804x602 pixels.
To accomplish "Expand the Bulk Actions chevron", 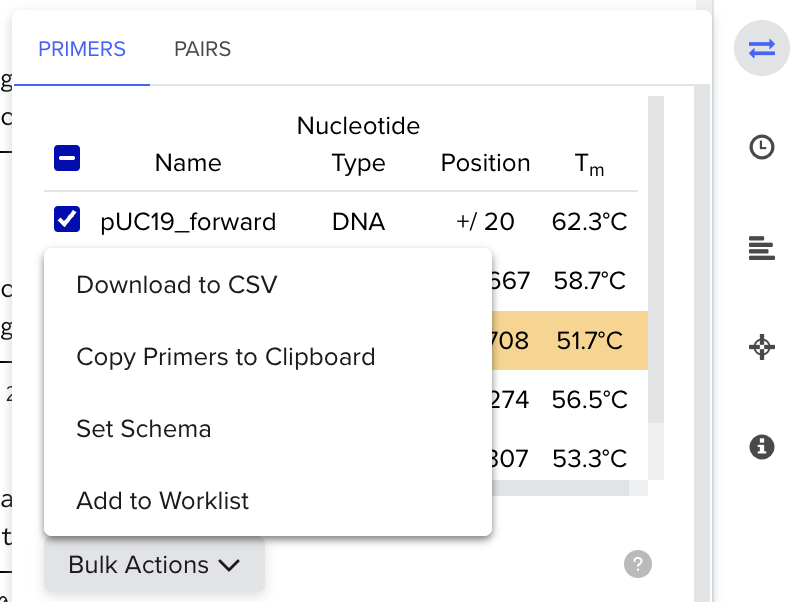I will (229, 565).
